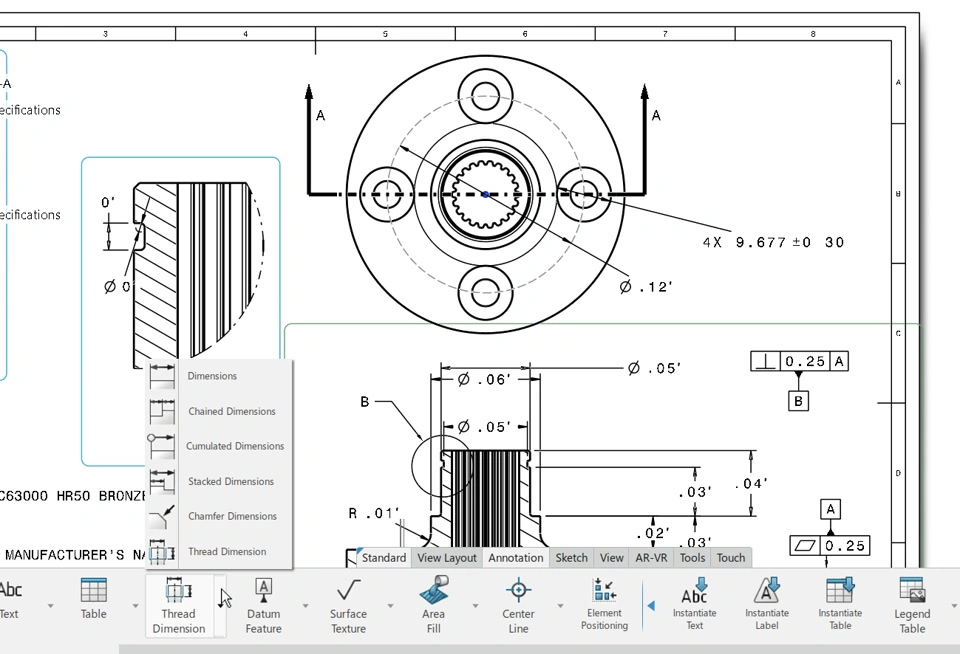Image resolution: width=960 pixels, height=654 pixels.
Task: Choose the Area Fill tool
Action: coord(433,606)
